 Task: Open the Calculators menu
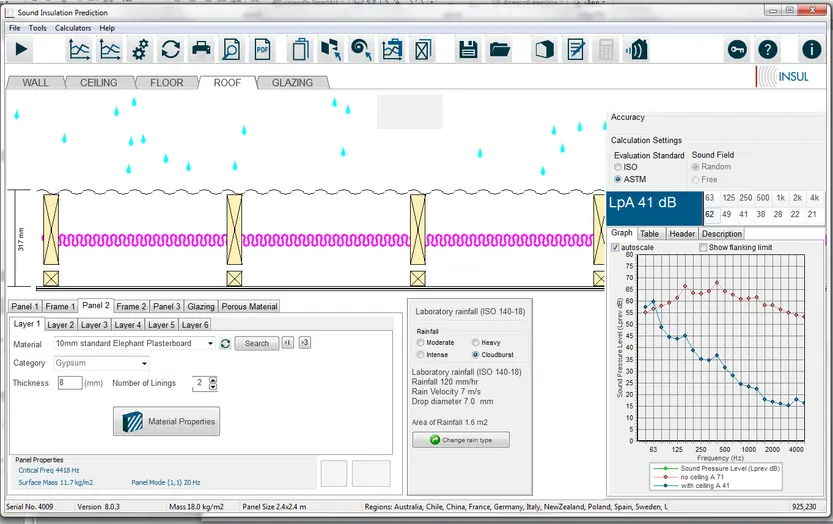tap(73, 28)
